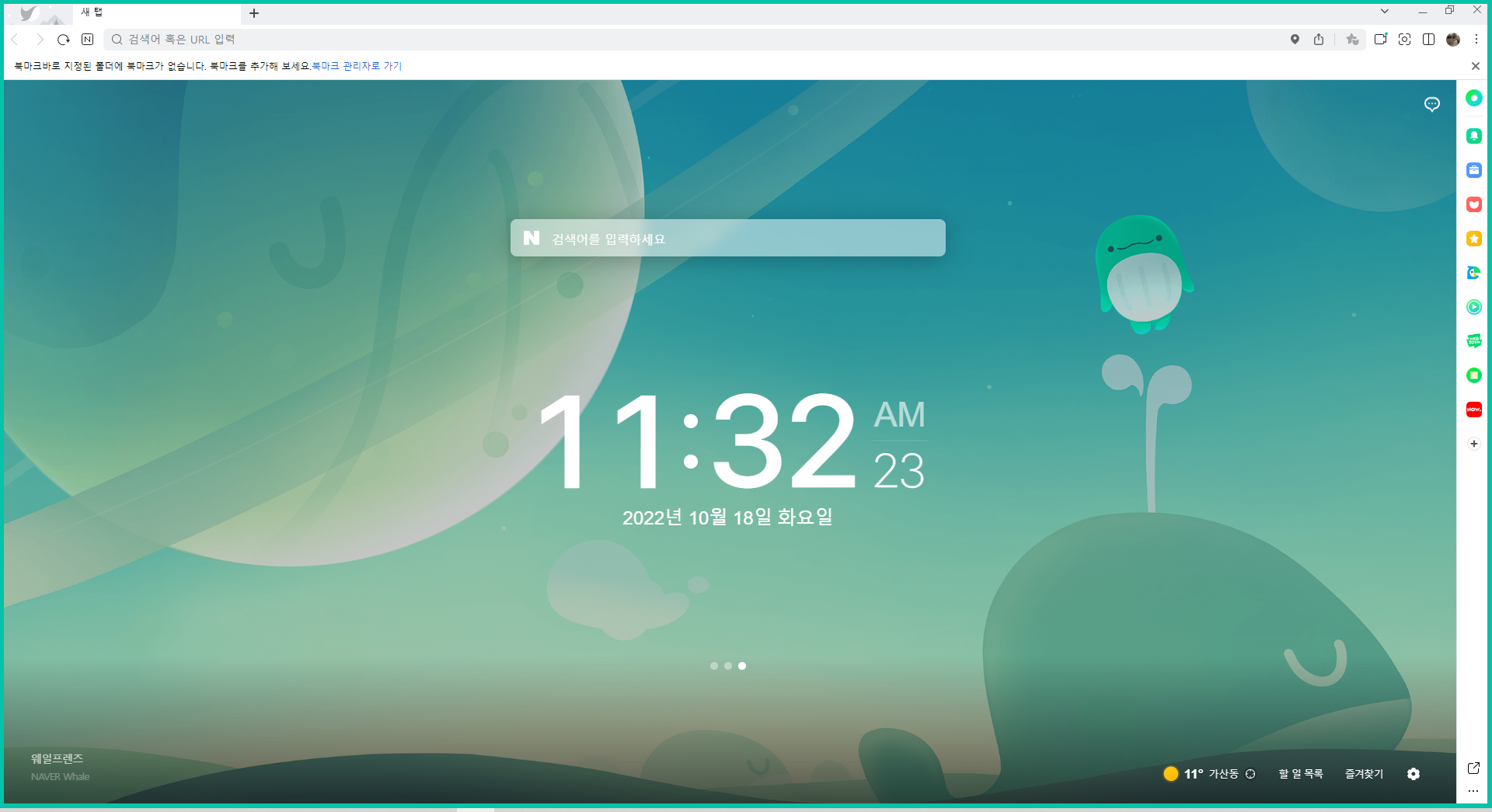Open the Whale video recorder icon
The width and height of the screenshot is (1492, 812).
coord(1381,39)
